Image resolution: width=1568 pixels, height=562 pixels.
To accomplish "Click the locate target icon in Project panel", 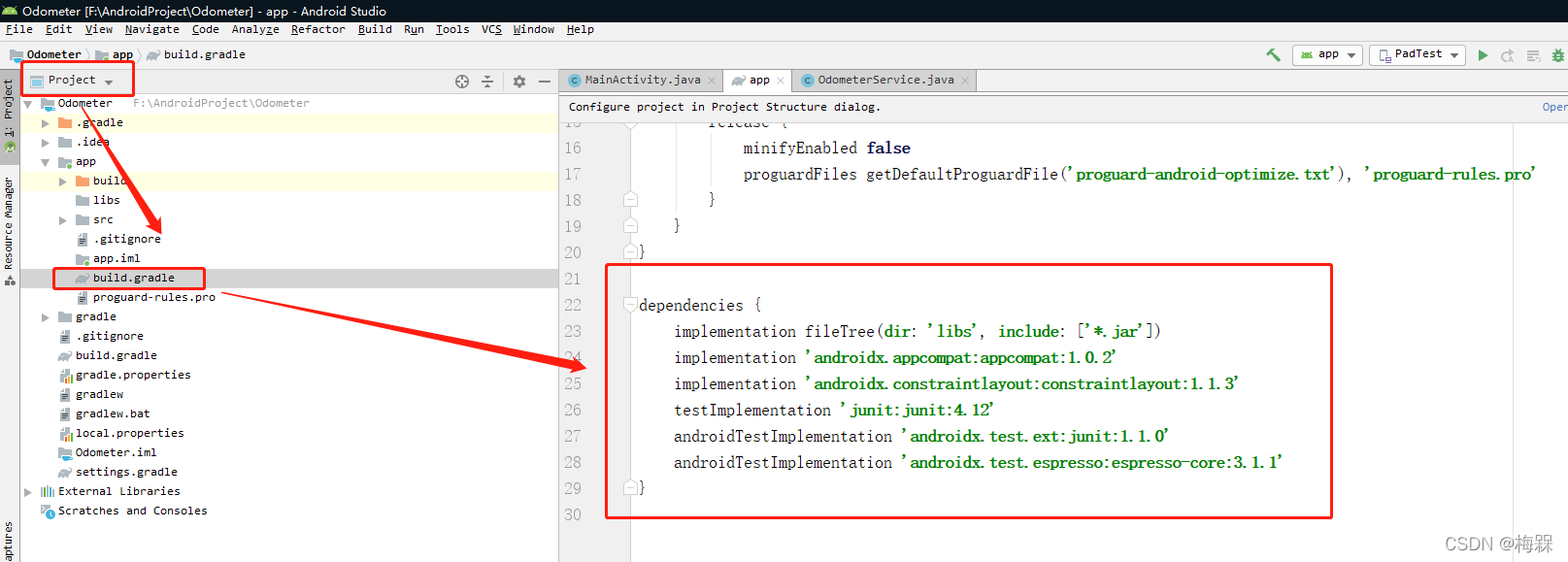I will point(462,82).
